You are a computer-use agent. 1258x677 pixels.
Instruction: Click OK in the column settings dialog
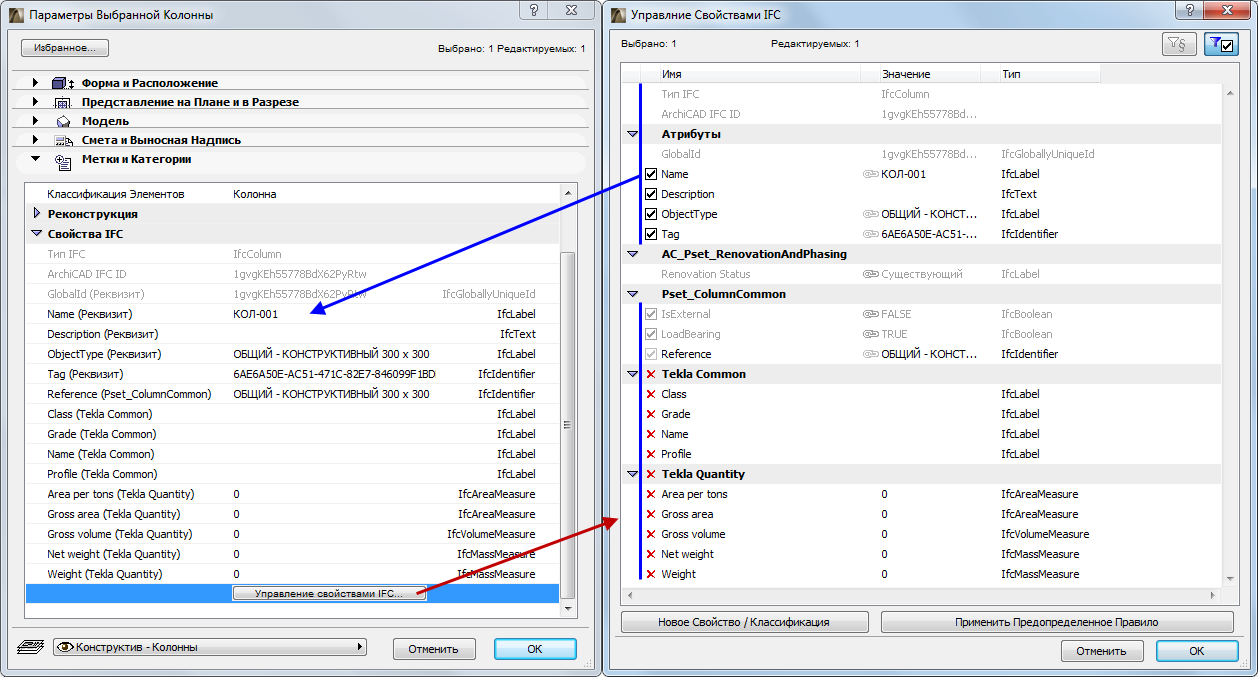point(535,649)
